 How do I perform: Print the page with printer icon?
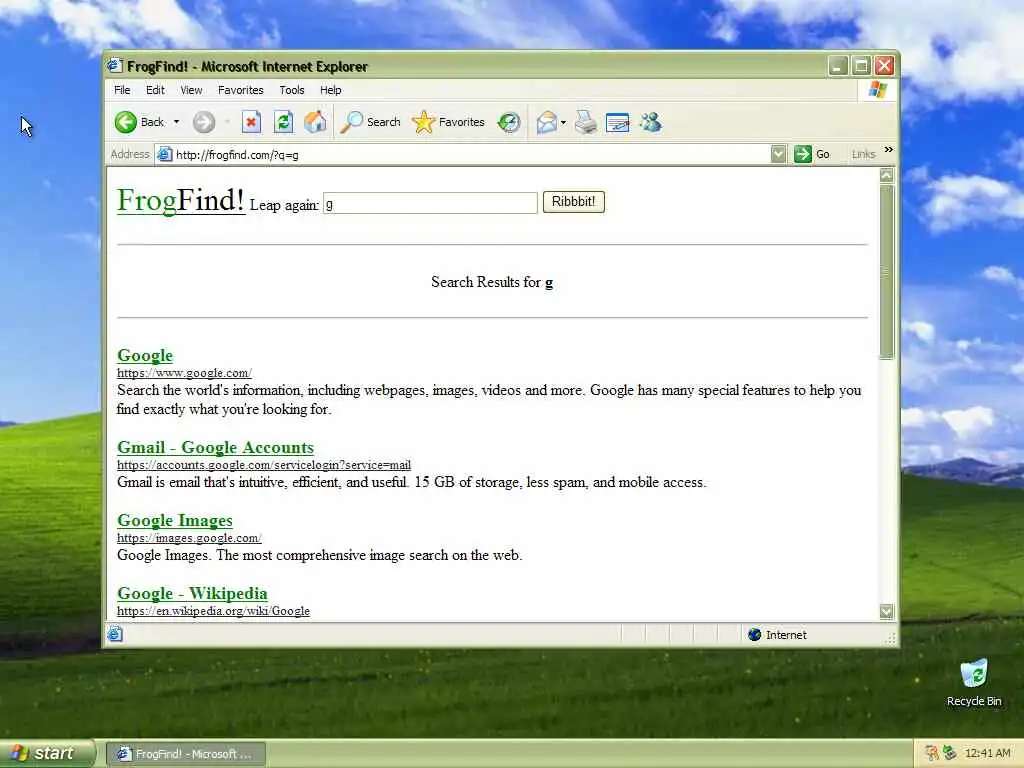[x=586, y=122]
